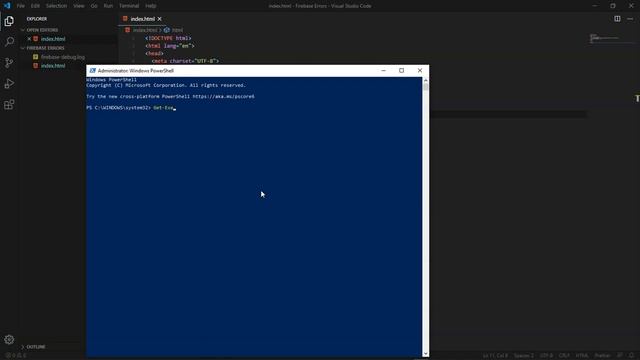Open the Search view in the activity bar
This screenshot has height=360, width=640.
(9, 42)
